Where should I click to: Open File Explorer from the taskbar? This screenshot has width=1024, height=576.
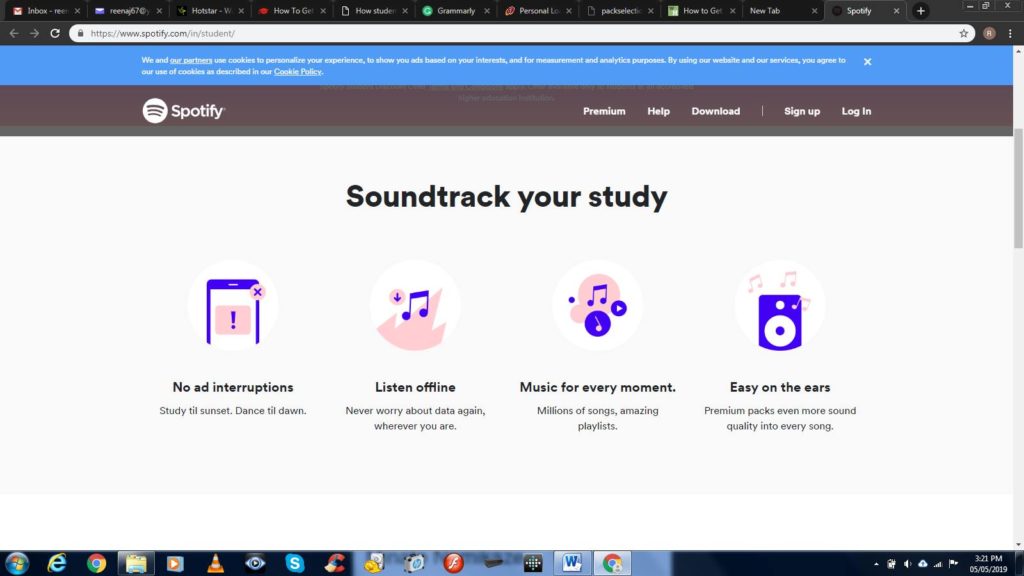coord(136,563)
